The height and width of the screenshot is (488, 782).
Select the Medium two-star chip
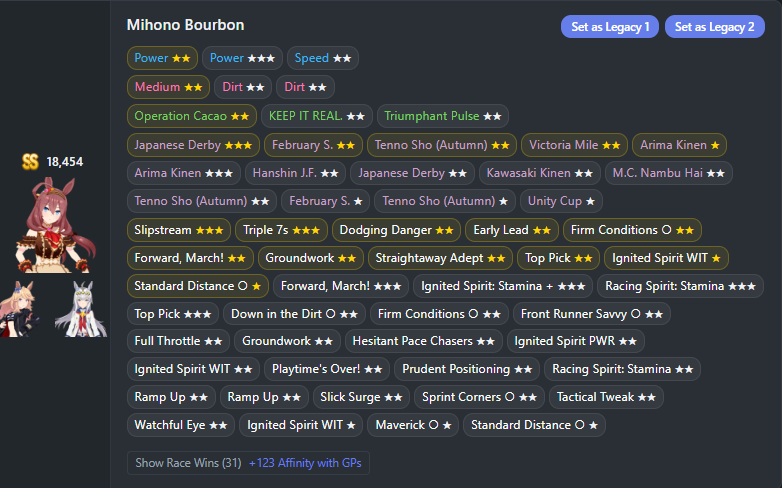pos(169,87)
